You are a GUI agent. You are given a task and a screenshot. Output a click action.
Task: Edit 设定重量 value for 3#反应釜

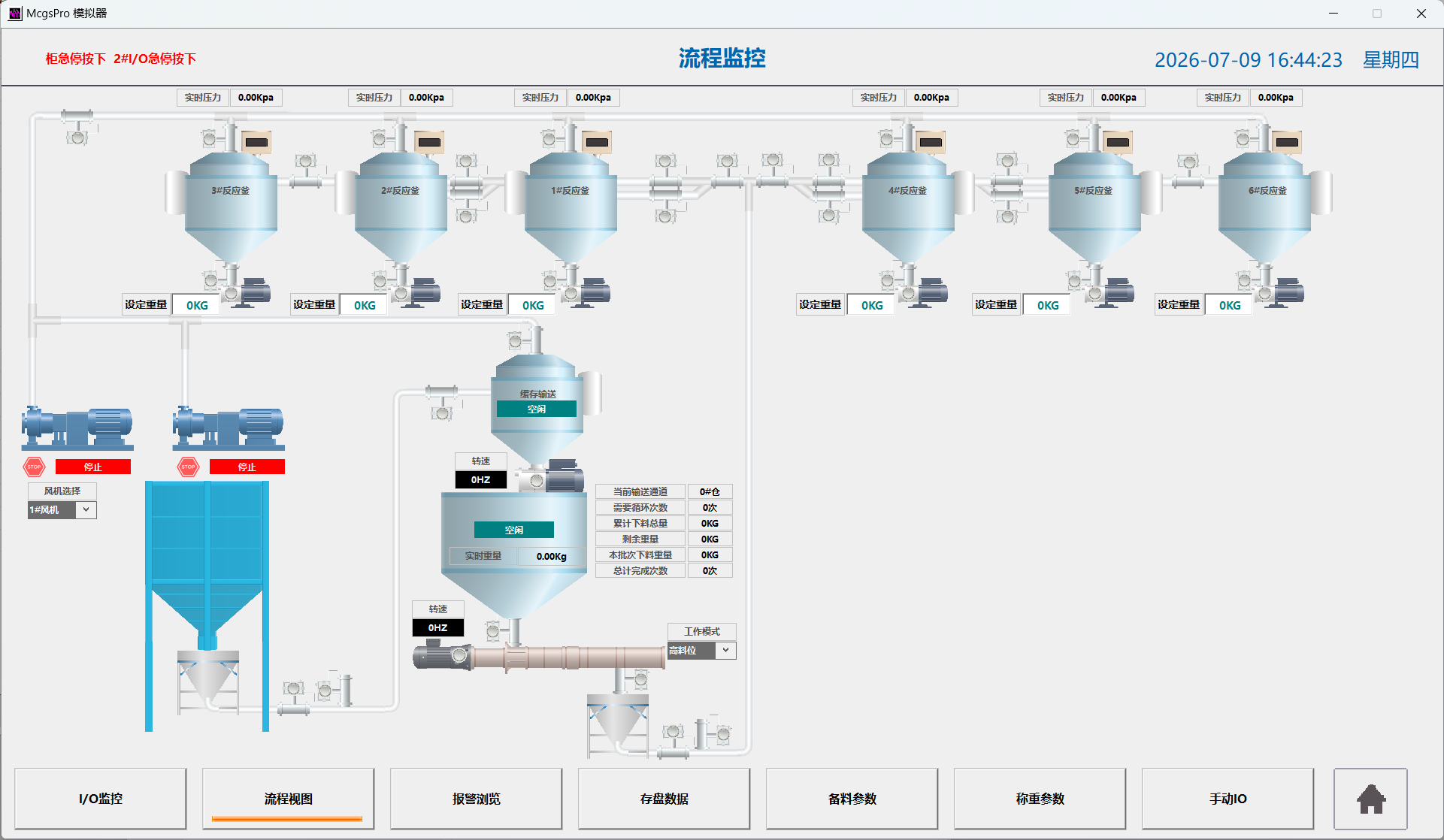197,305
